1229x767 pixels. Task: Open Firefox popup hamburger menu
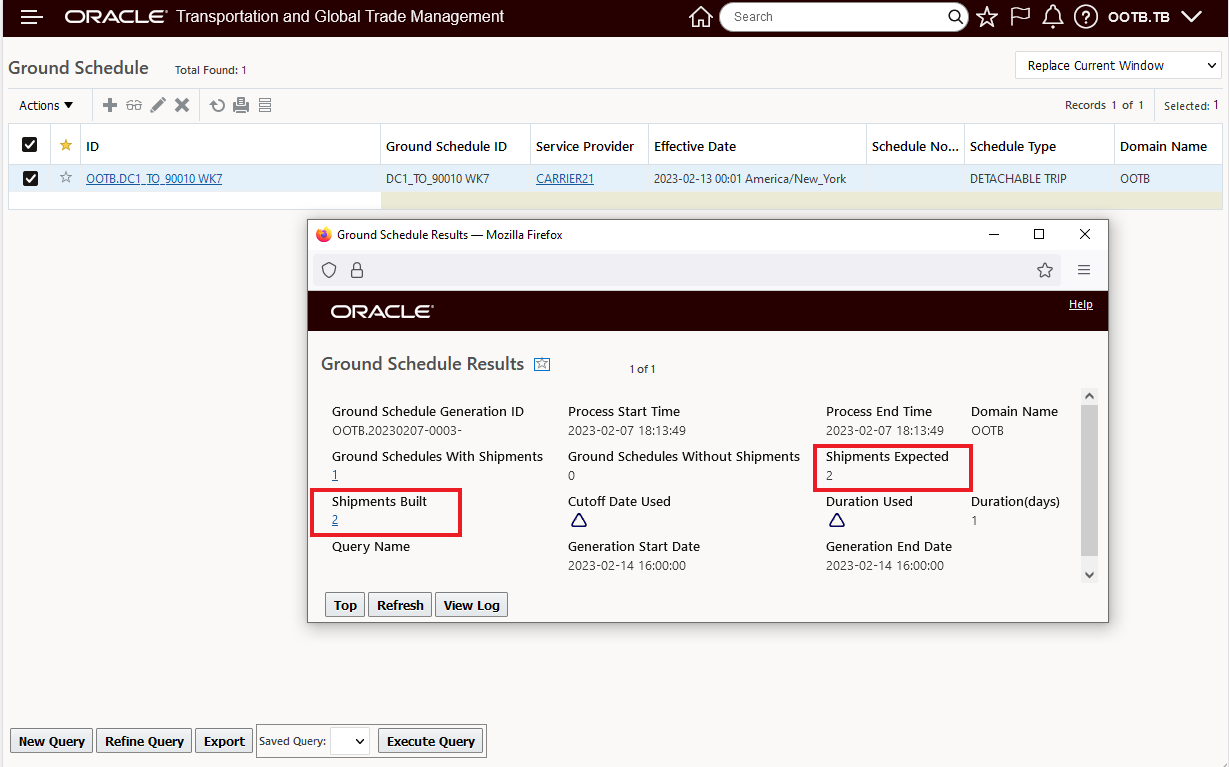1084,270
